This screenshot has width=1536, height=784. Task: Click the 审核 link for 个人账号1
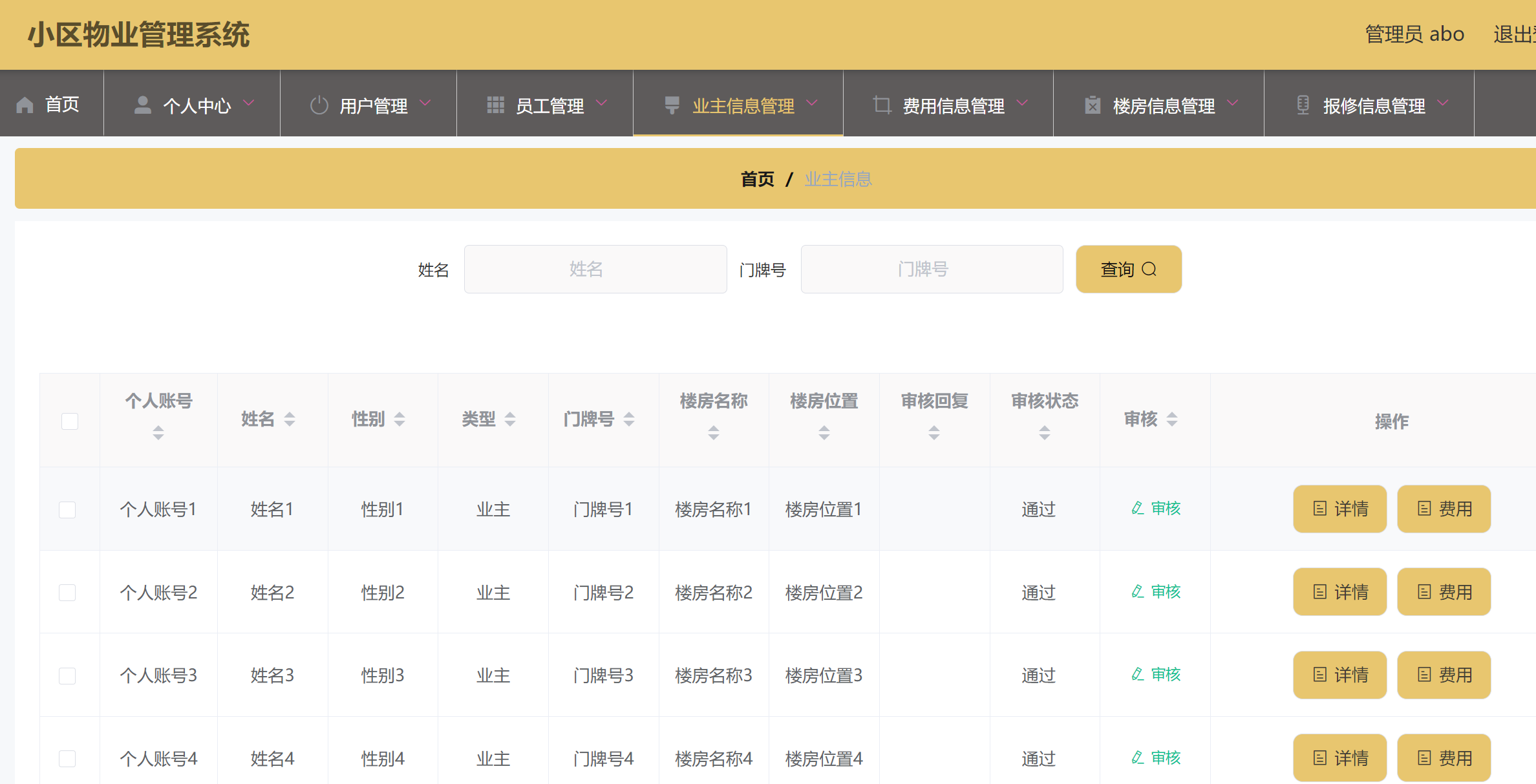click(1157, 508)
